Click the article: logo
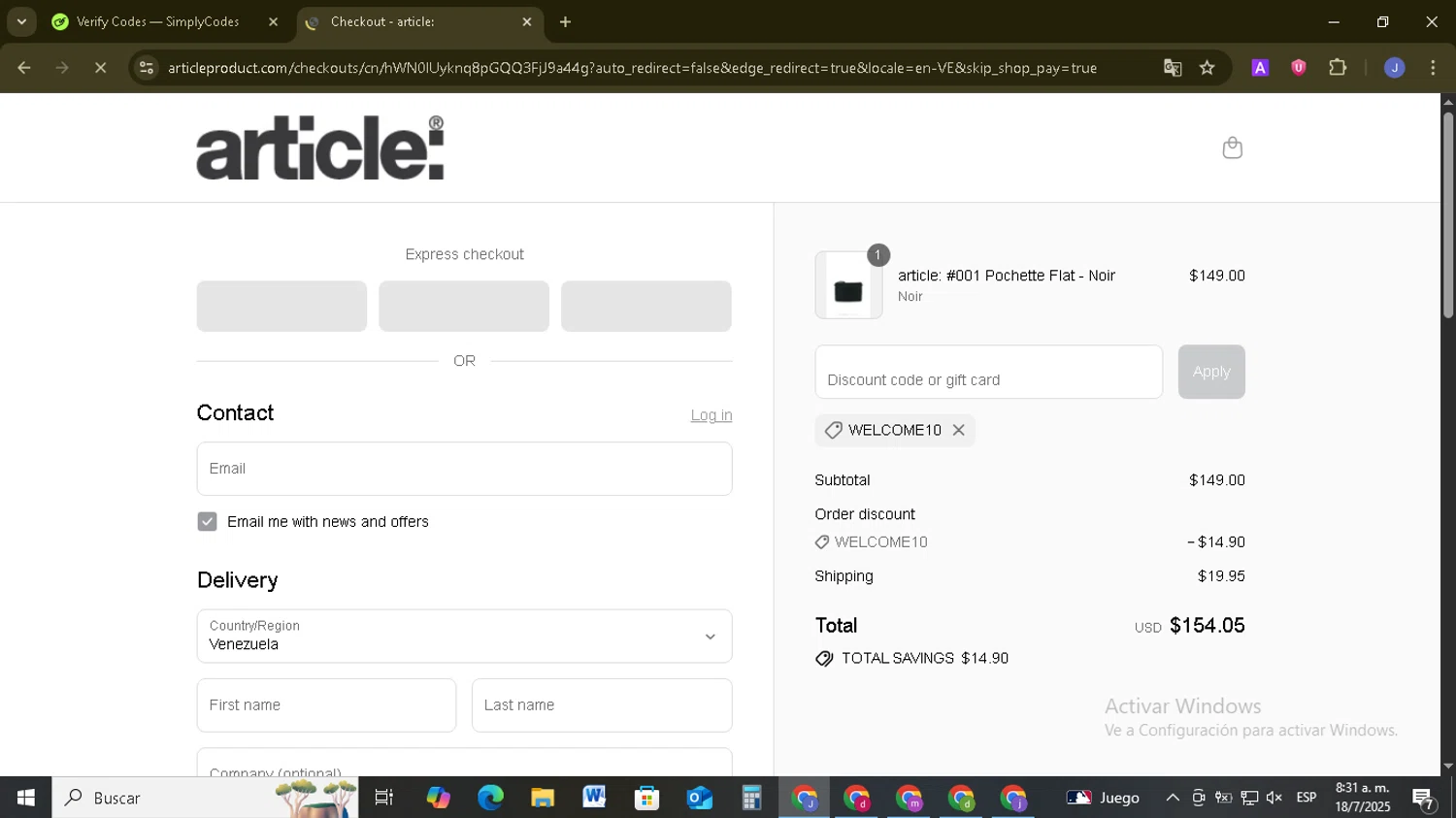This screenshot has width=1456, height=818. [320, 147]
